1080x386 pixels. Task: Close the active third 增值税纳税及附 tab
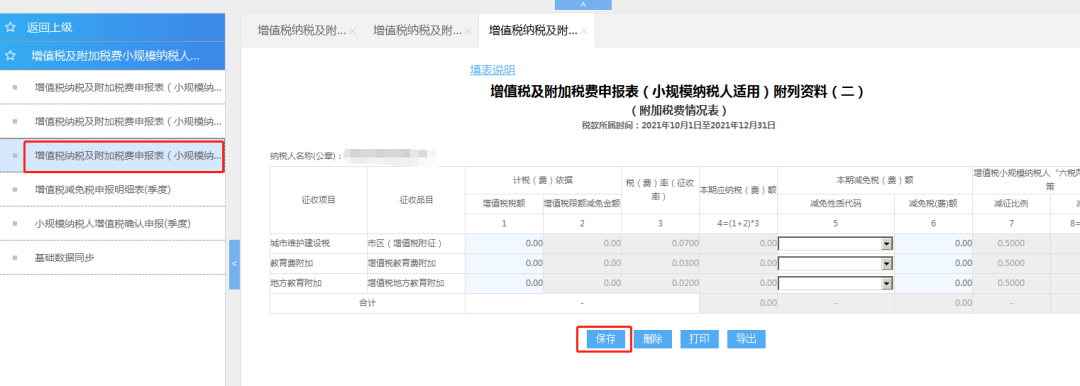tap(584, 31)
